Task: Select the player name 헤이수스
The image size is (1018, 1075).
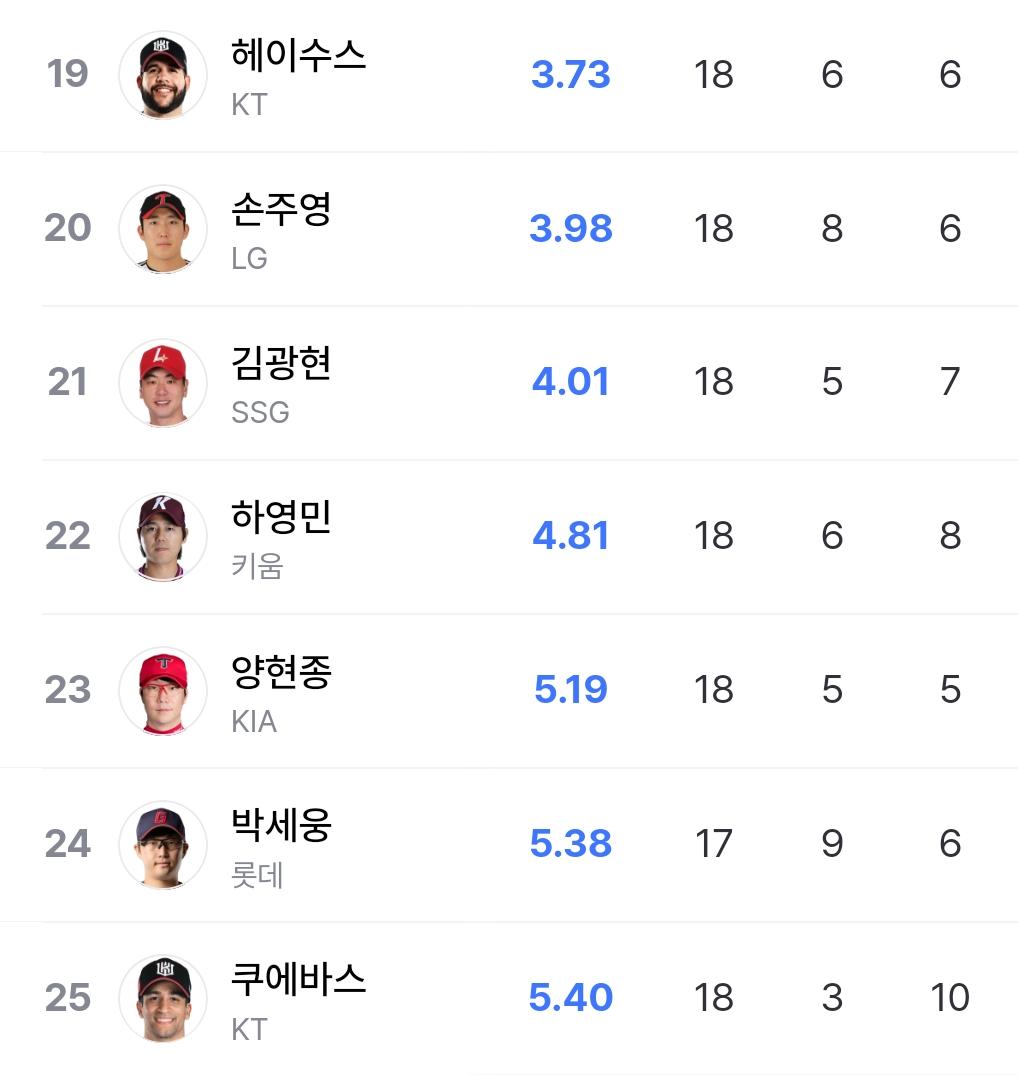Action: coord(298,55)
